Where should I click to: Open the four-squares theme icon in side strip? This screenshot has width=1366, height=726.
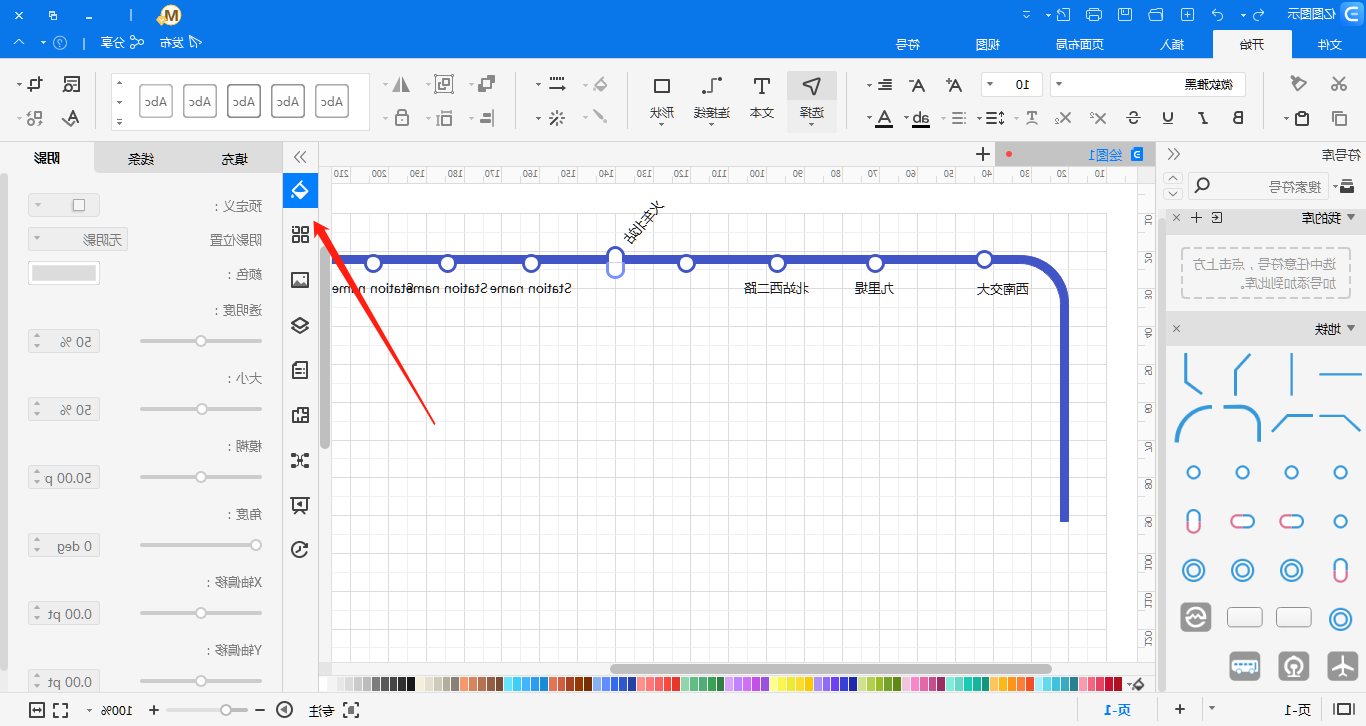(300, 235)
